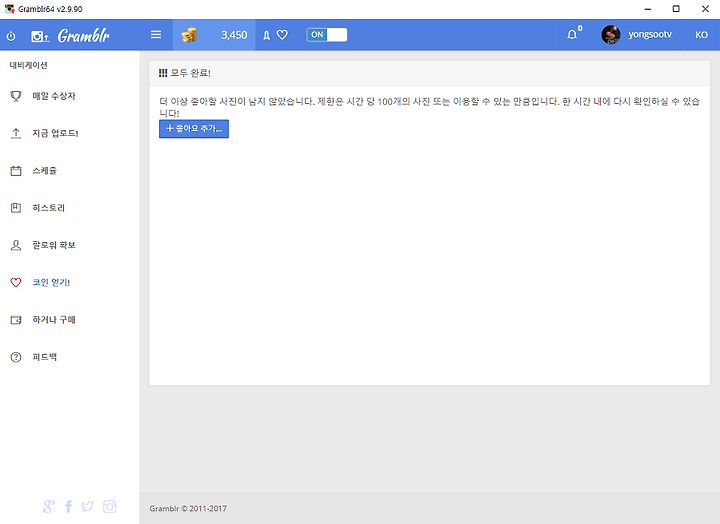720x524 pixels.
Task: Open 지금 업로드! in the navigation
Action: tap(55, 133)
